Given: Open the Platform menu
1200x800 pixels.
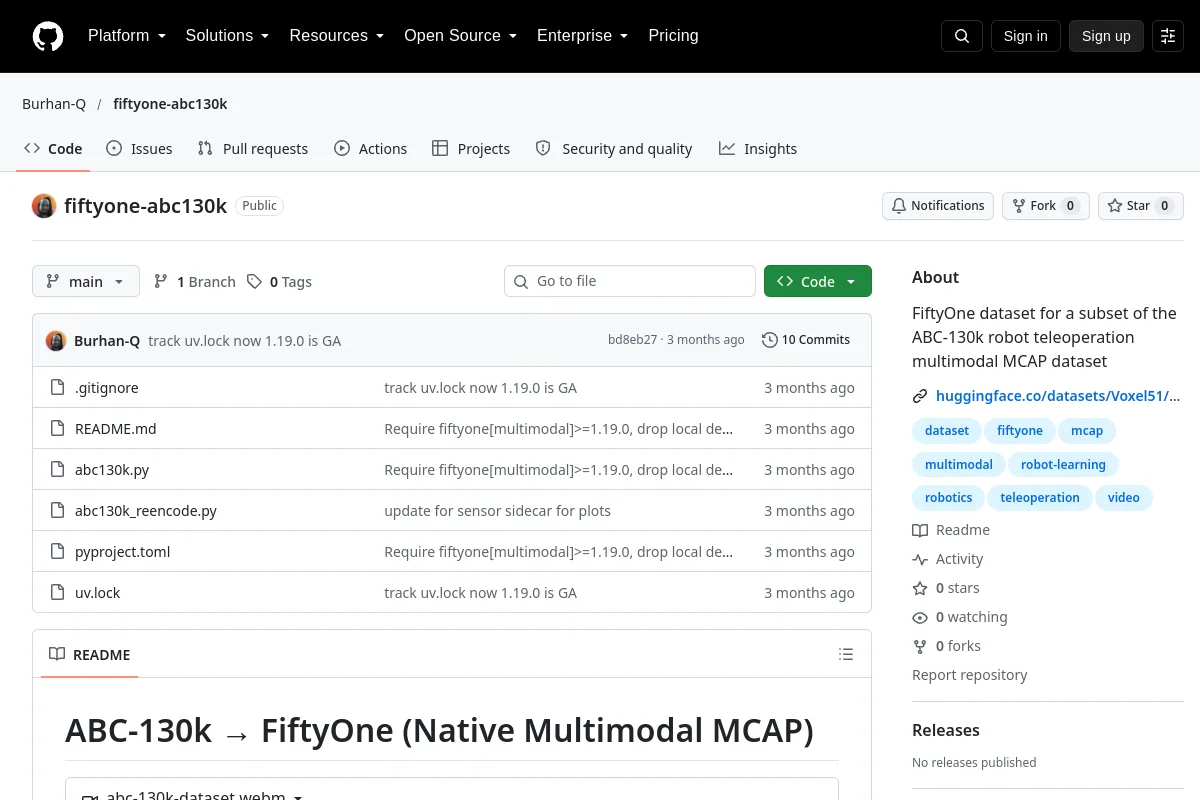Looking at the screenshot, I should click(x=126, y=36).
